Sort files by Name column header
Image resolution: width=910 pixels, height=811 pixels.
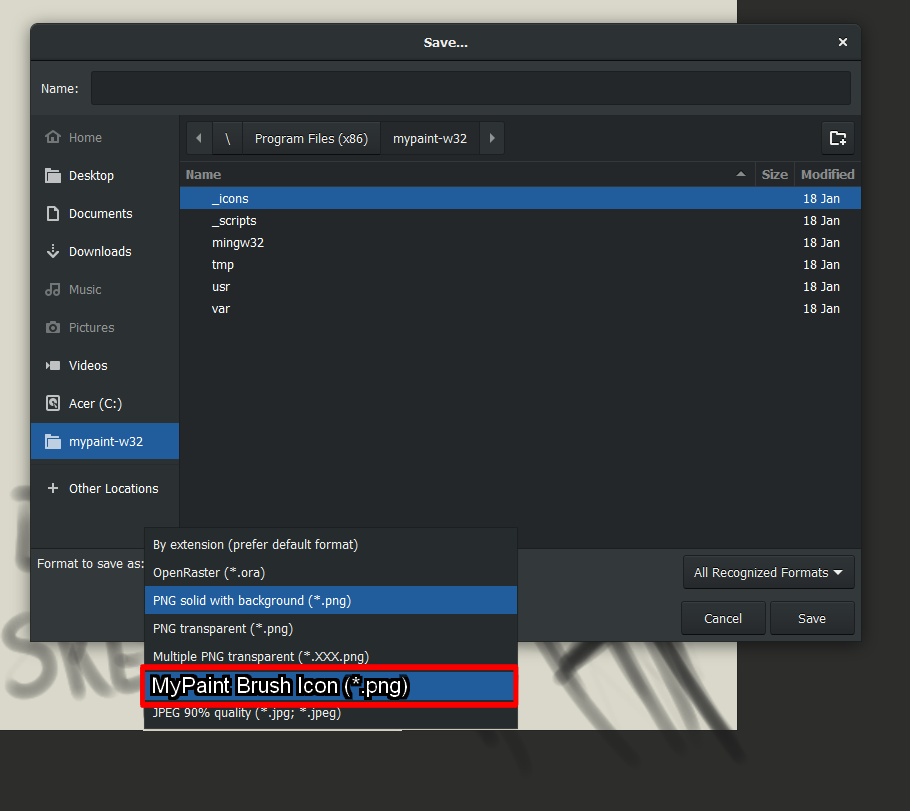(x=467, y=174)
